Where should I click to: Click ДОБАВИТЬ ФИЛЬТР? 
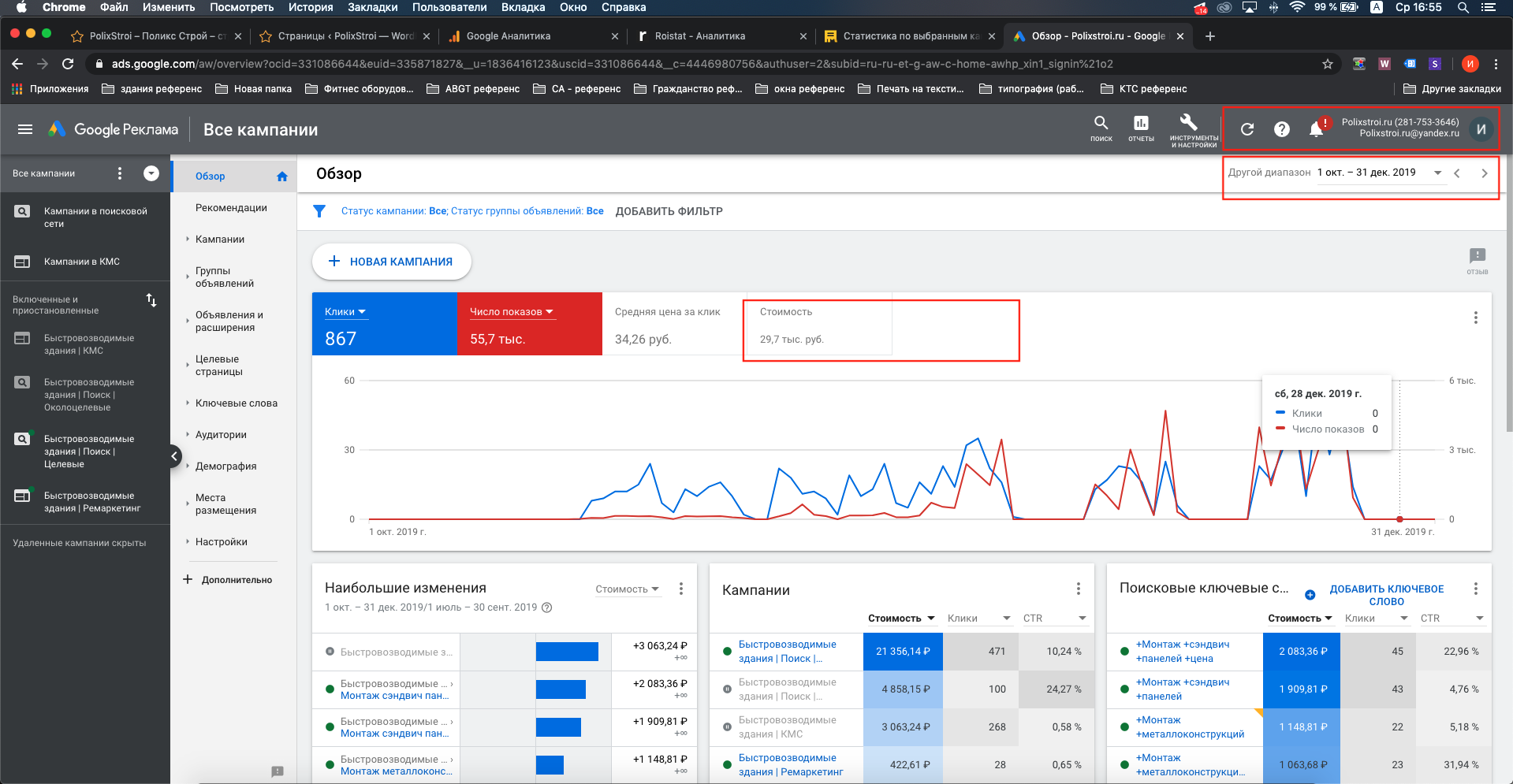(669, 211)
